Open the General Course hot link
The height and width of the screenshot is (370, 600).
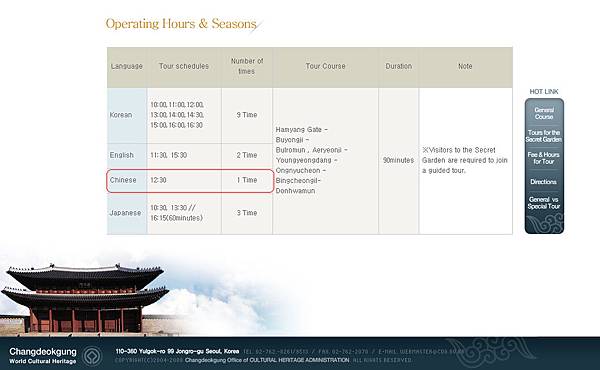click(544, 113)
